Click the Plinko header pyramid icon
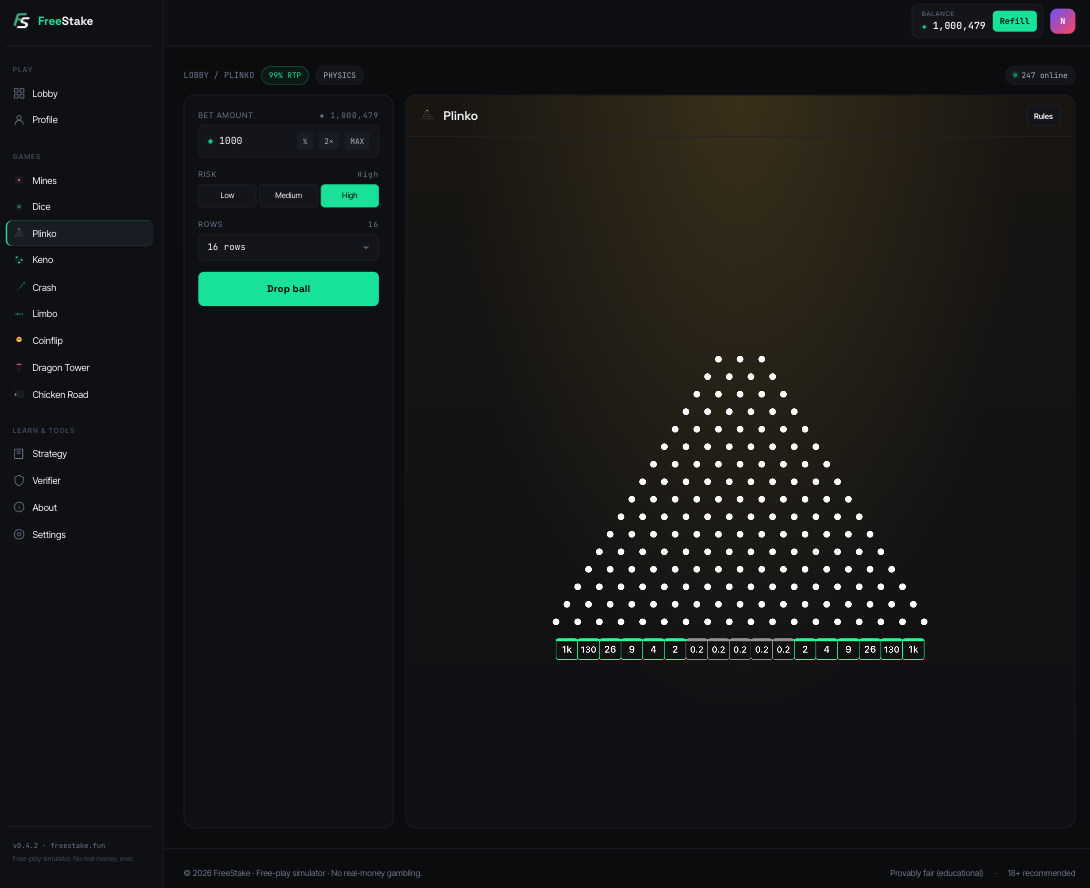This screenshot has height=888, width=1090. click(428, 115)
